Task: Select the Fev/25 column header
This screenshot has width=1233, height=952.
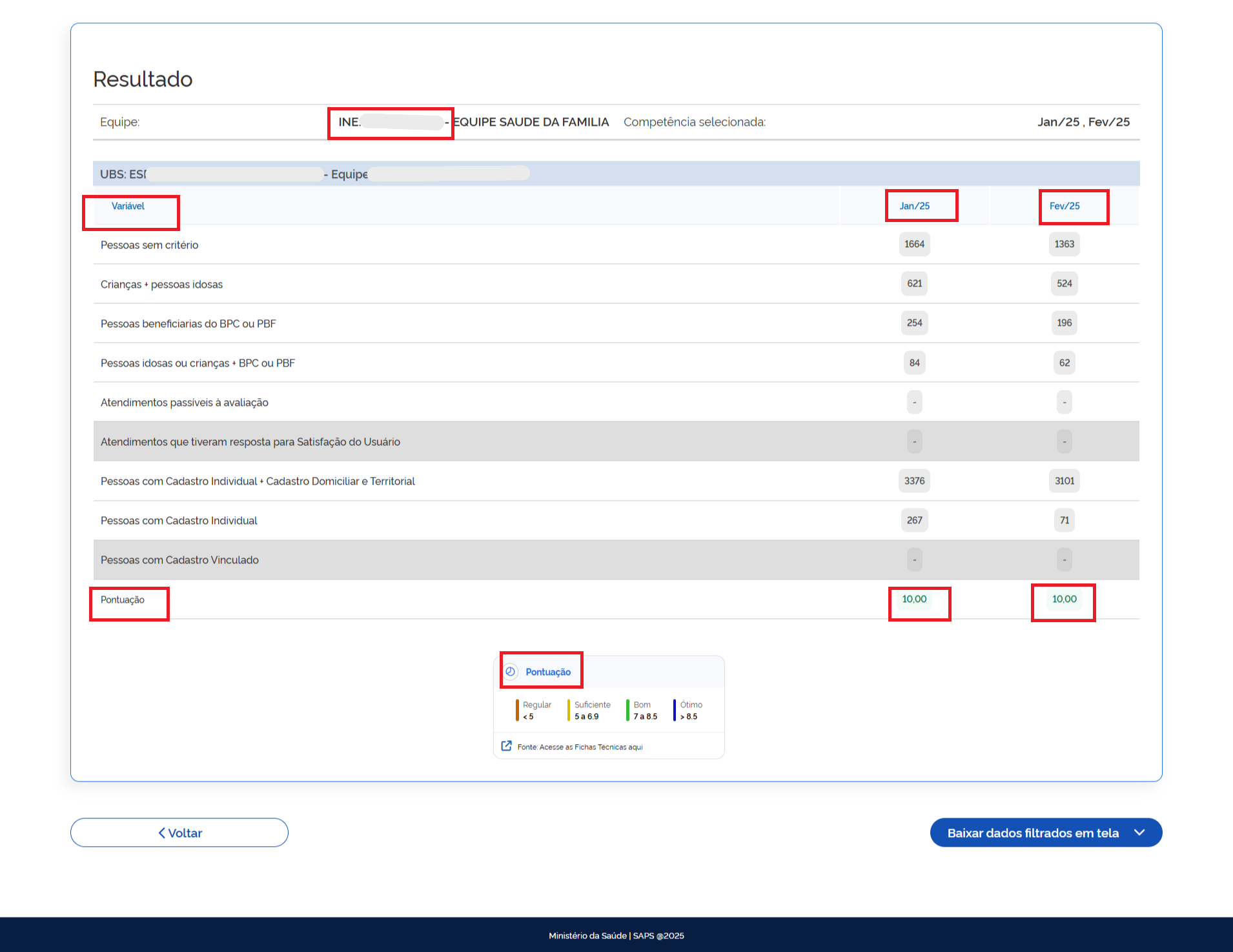Action: point(1064,206)
